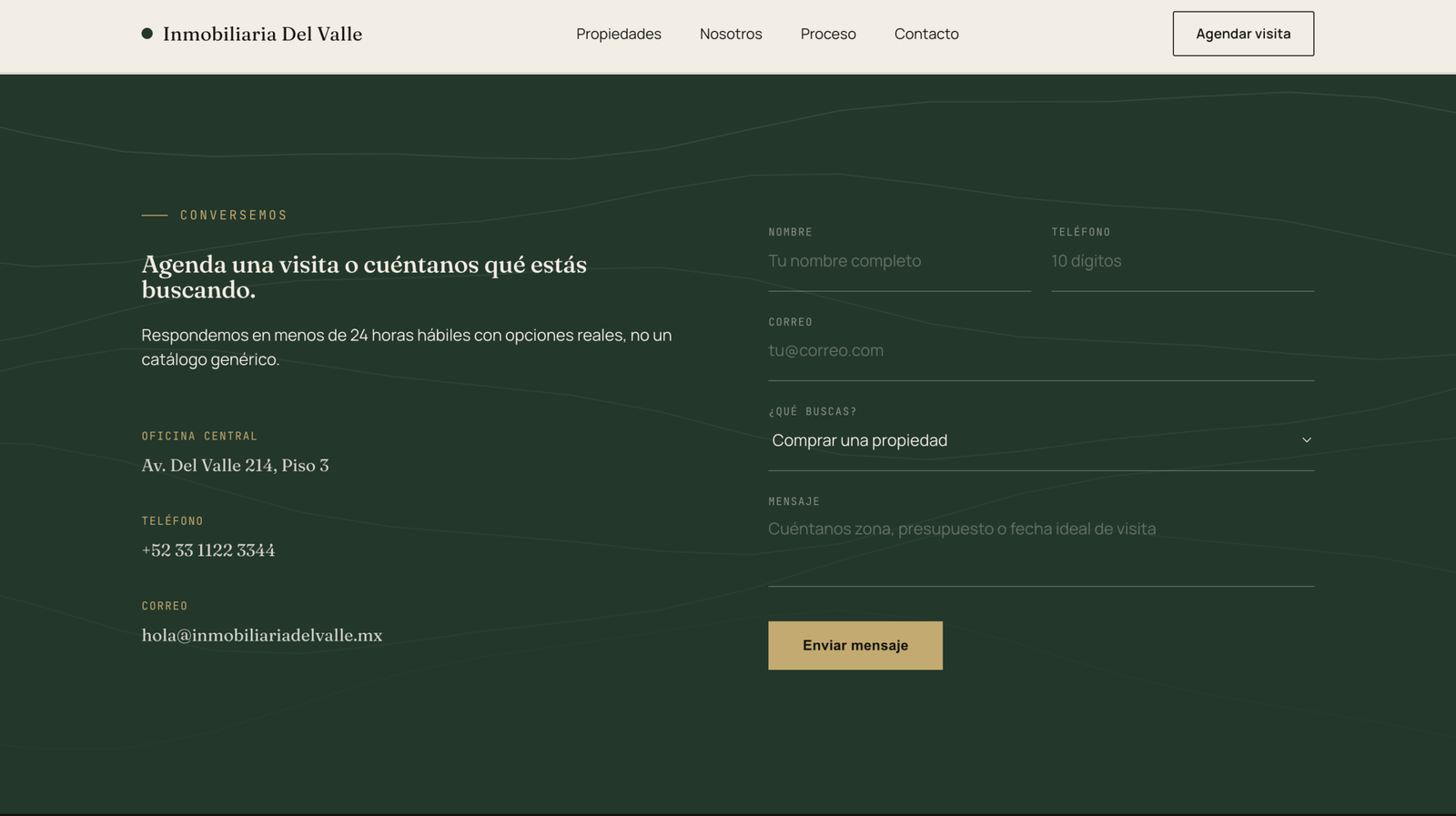This screenshot has width=1456, height=816.
Task: Click the Mensaje label in the form
Action: coord(794,501)
